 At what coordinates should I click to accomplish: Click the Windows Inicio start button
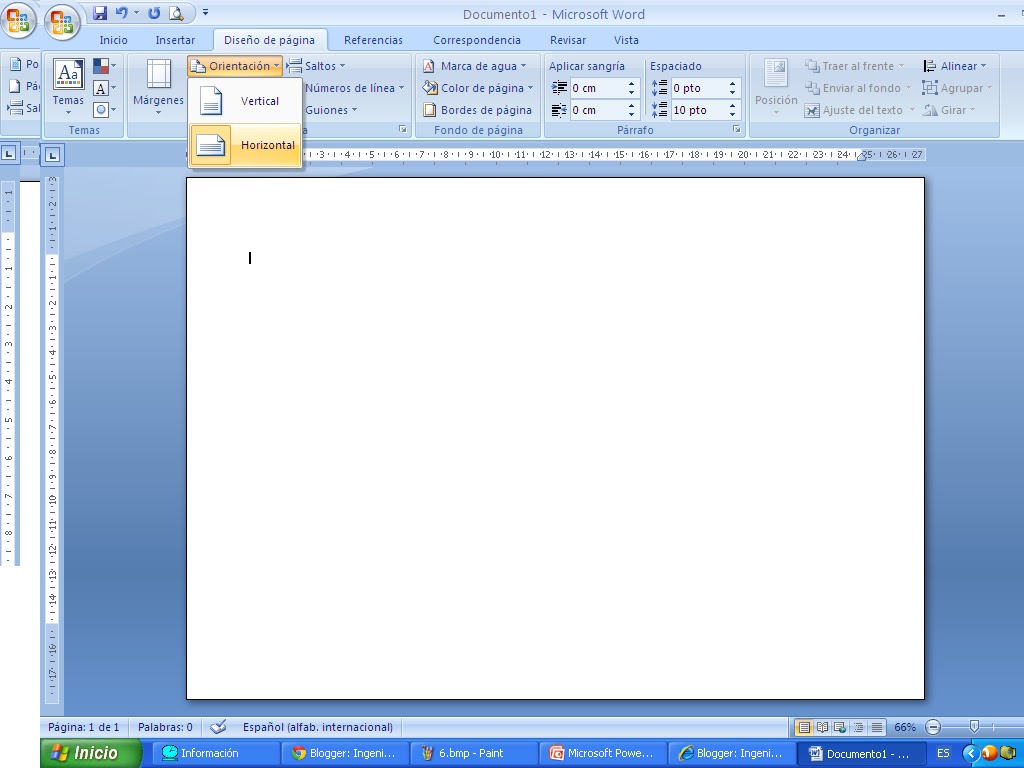point(91,753)
